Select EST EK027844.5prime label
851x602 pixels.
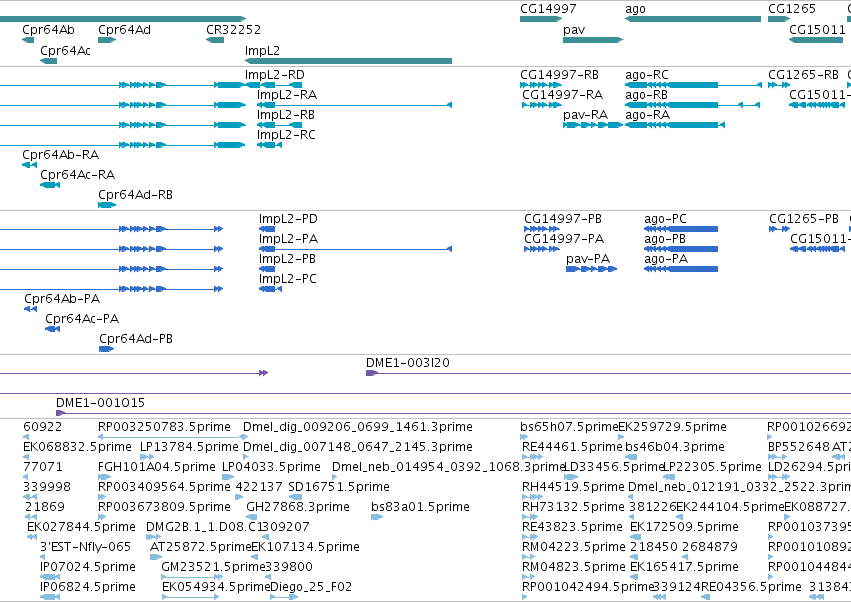click(x=81, y=527)
